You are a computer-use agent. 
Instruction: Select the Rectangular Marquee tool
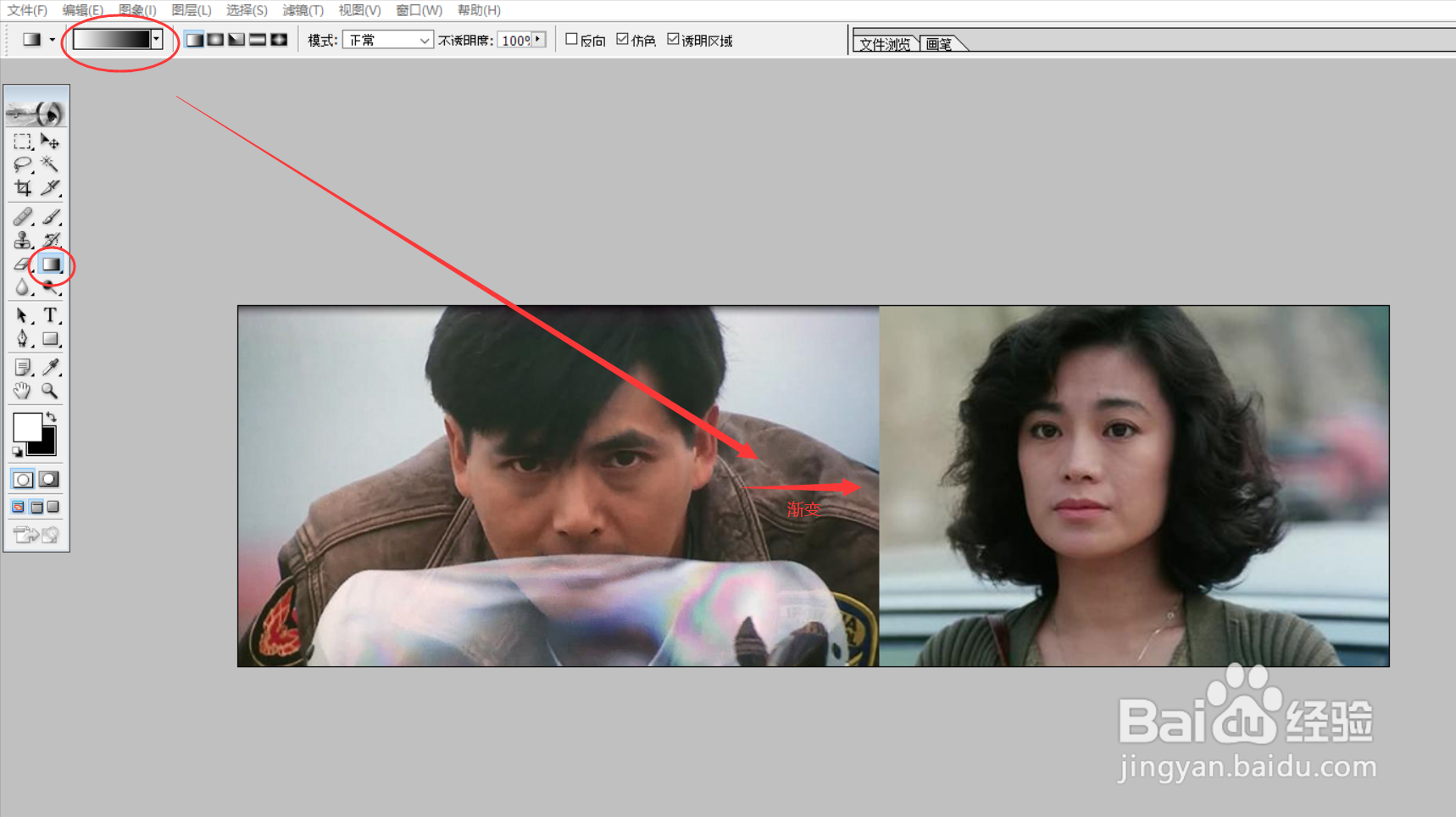[x=23, y=142]
